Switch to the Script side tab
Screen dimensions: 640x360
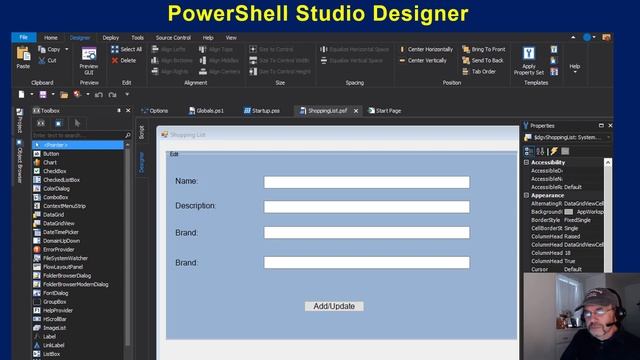142,132
